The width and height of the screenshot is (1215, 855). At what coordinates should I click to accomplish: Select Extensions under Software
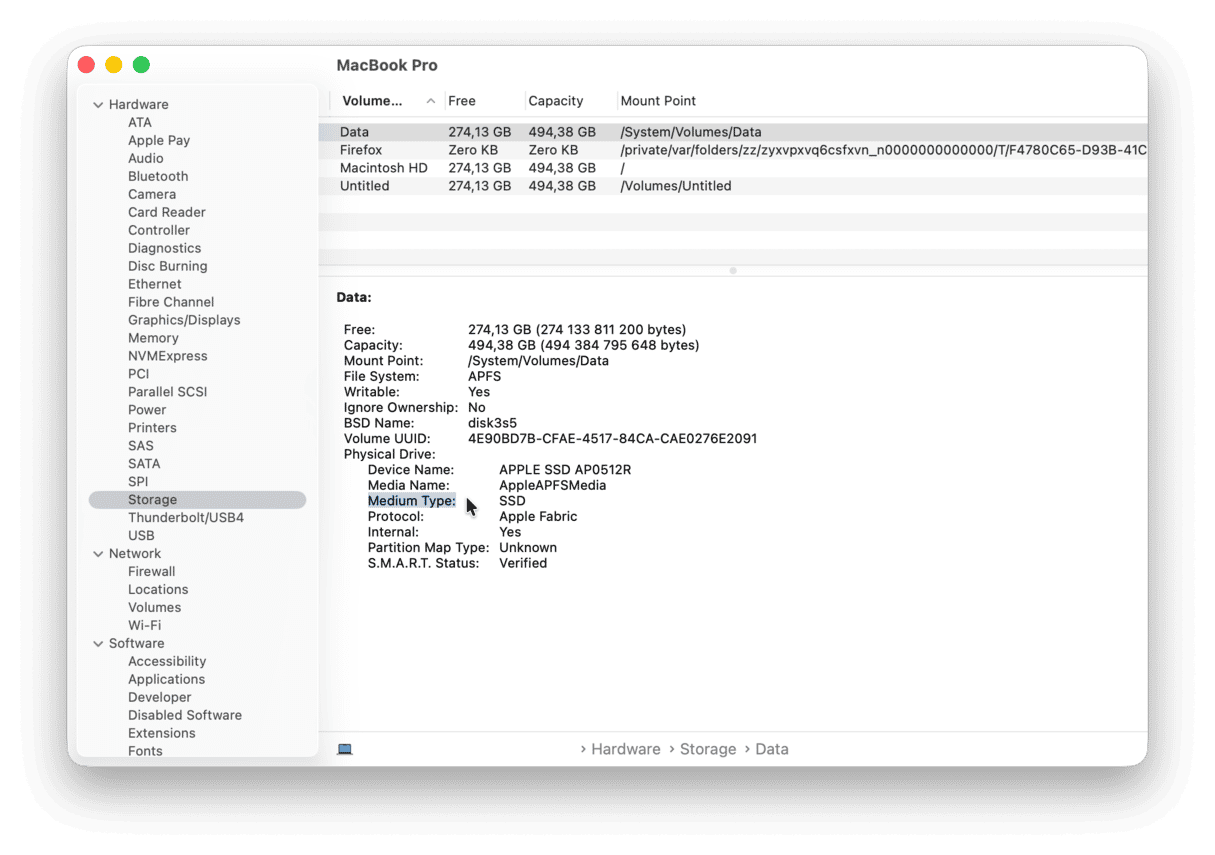[x=162, y=735]
